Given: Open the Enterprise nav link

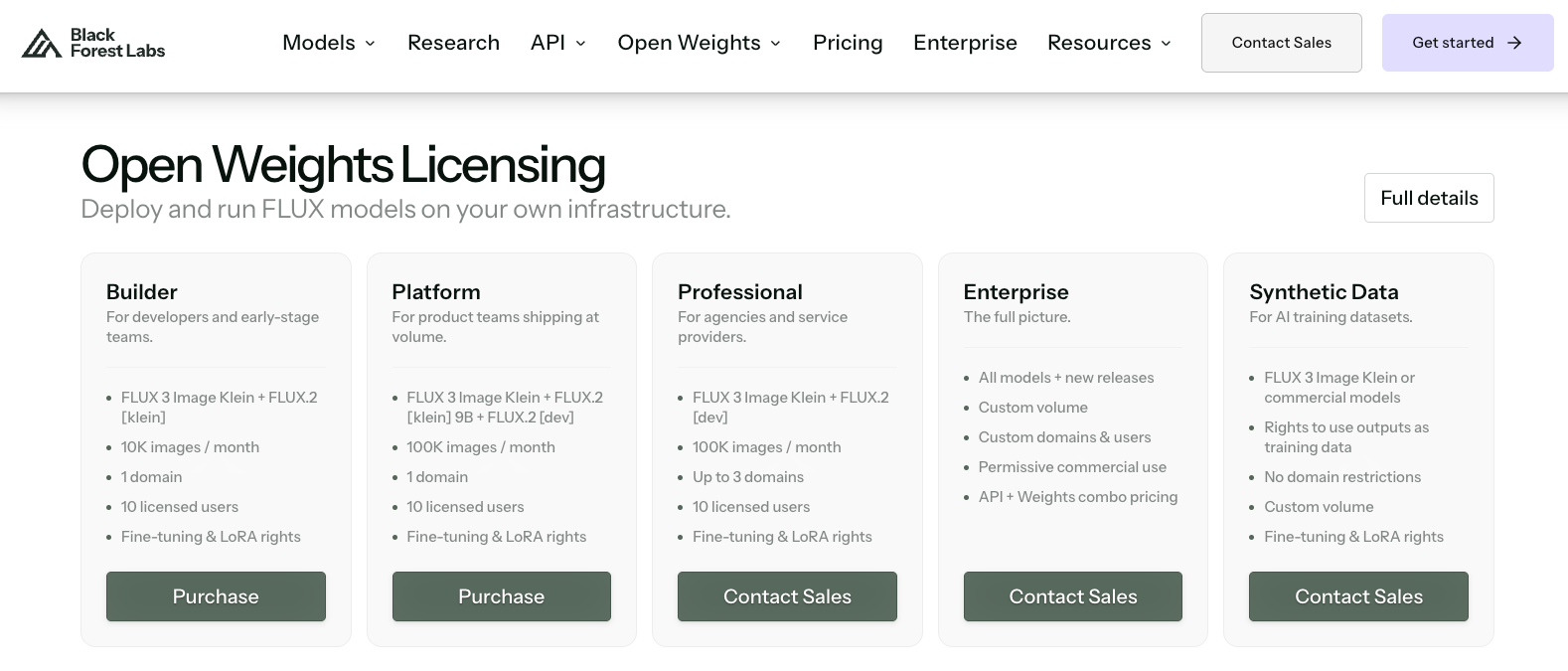Looking at the screenshot, I should pos(965,43).
